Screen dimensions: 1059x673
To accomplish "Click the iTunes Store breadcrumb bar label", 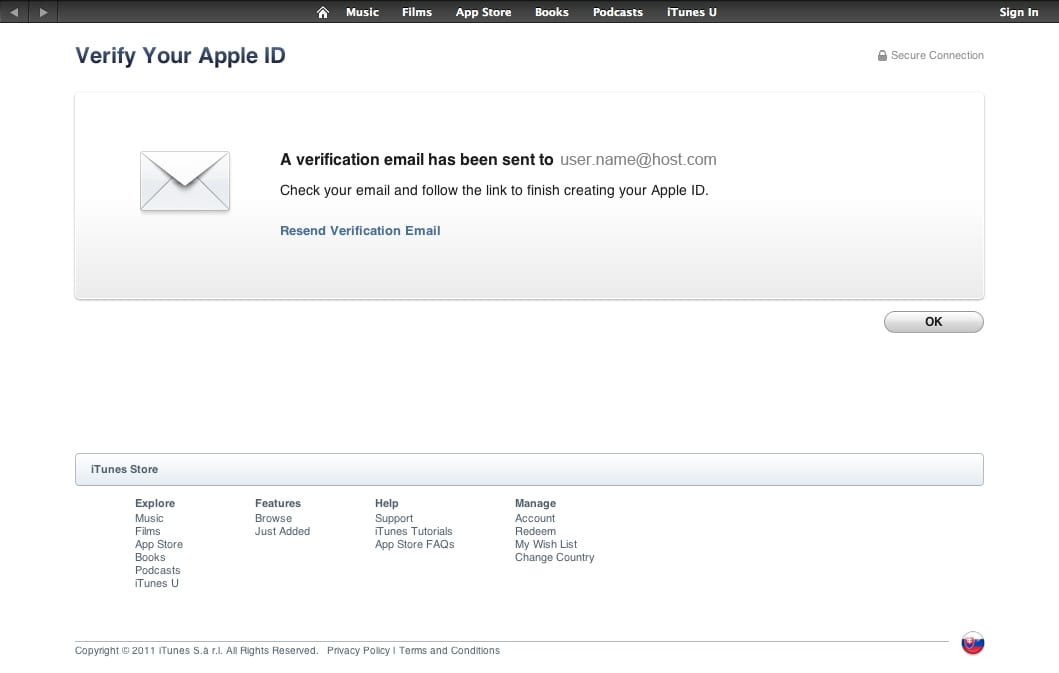I will click(x=124, y=469).
